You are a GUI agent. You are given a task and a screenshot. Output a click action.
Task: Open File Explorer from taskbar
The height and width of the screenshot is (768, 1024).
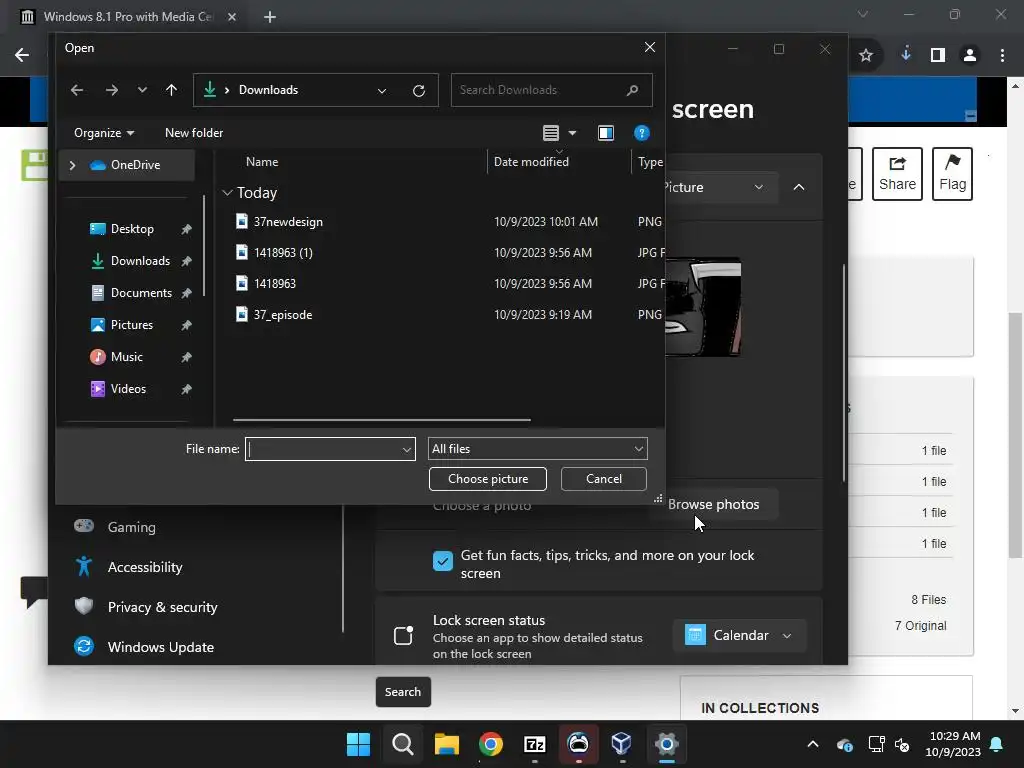click(x=447, y=744)
